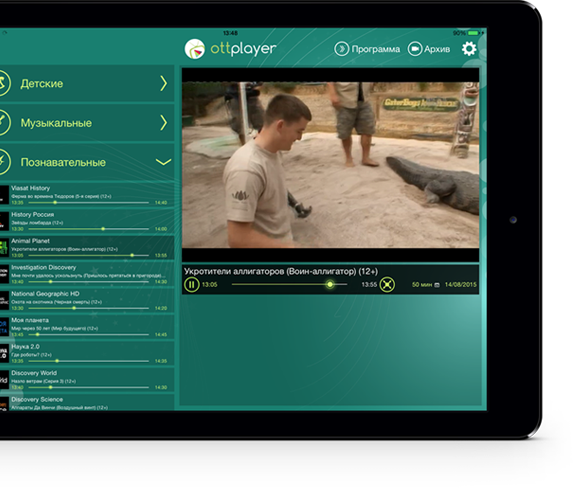Click the Познавательные category icon
Viewport: 573px width, 488px height.
pos(3,162)
